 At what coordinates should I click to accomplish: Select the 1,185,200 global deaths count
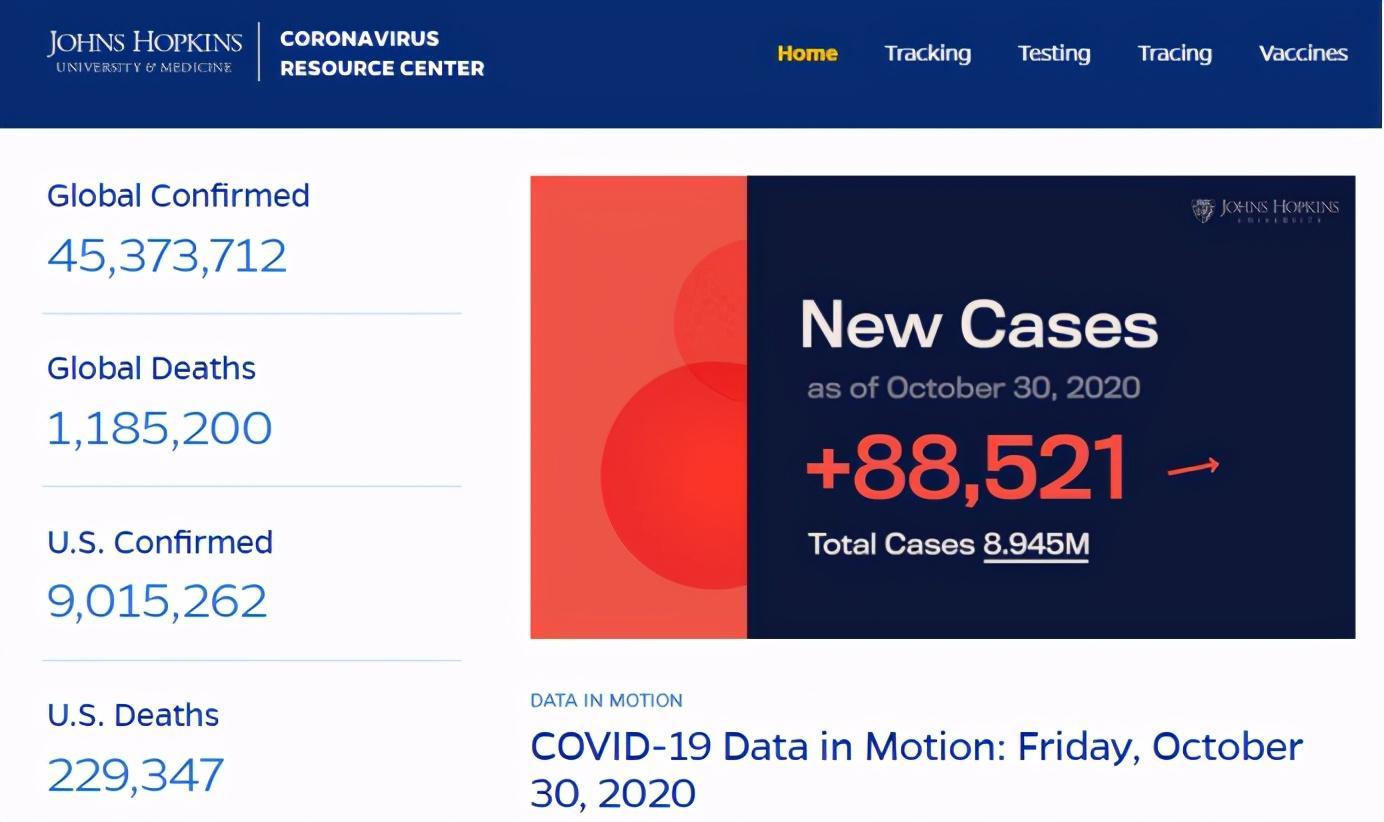pyautogui.click(x=159, y=428)
